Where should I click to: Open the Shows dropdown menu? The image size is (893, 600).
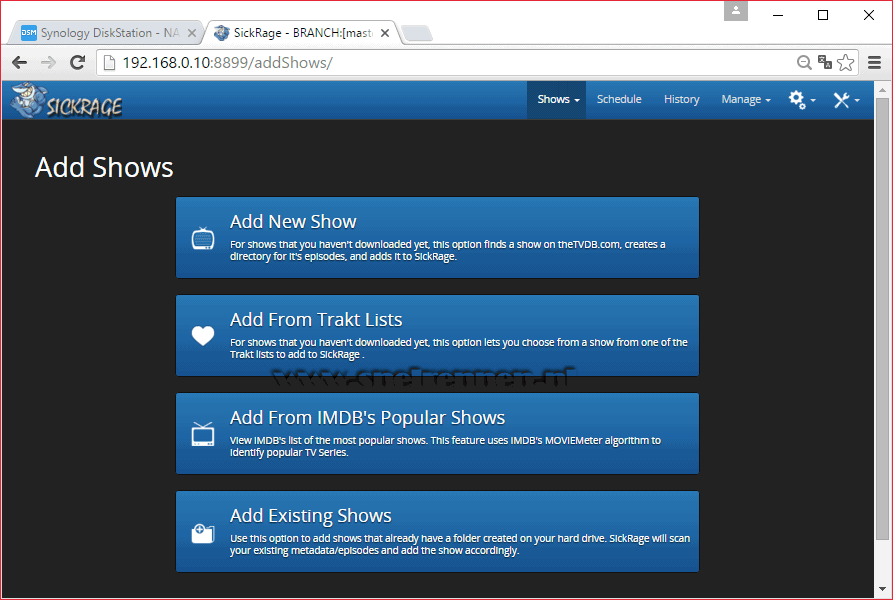(558, 100)
